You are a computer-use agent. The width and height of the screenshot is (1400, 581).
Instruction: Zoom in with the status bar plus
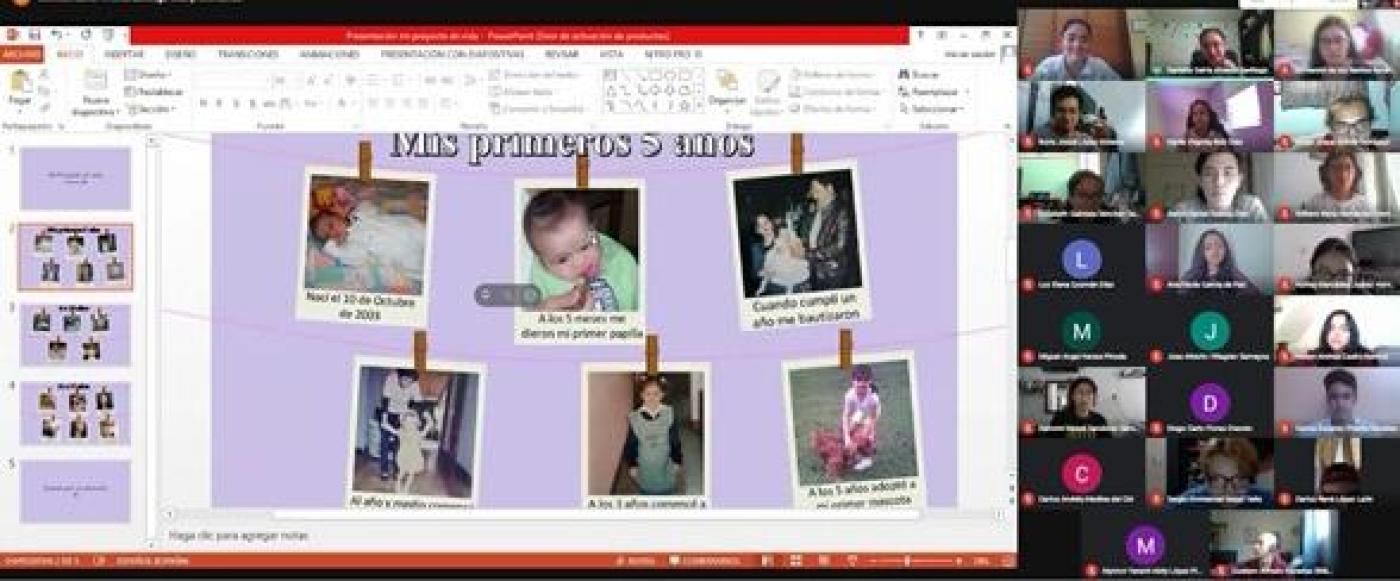958,561
